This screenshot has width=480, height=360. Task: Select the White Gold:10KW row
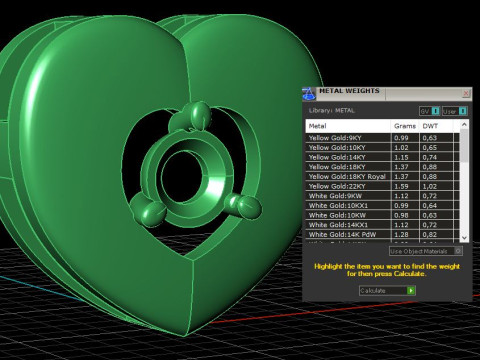click(x=382, y=215)
